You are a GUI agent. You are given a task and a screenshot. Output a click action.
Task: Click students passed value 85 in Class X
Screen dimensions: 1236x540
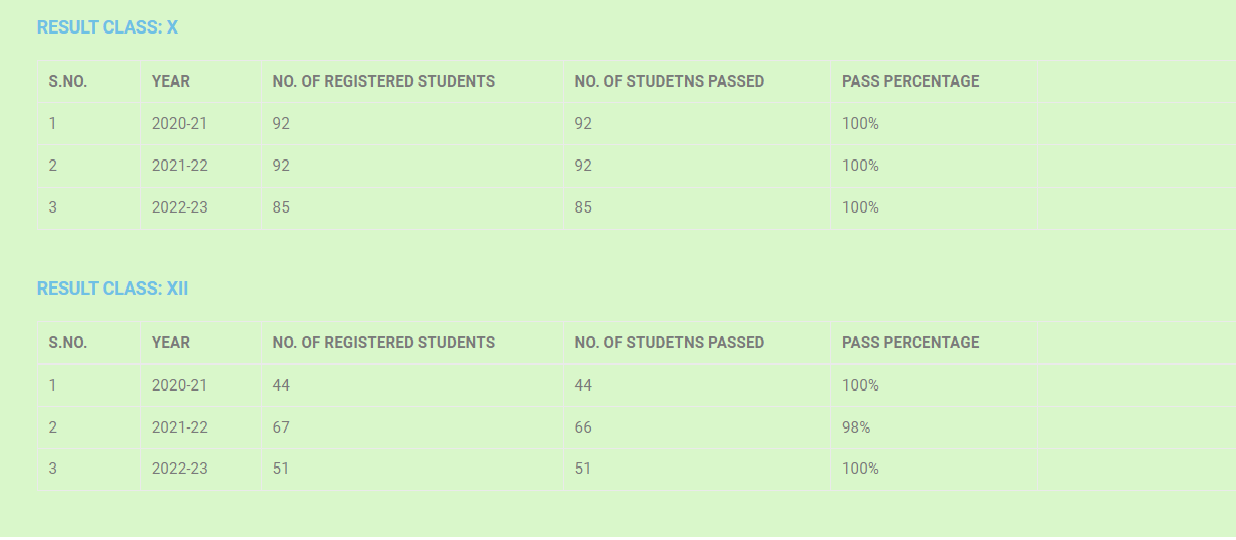coord(583,208)
